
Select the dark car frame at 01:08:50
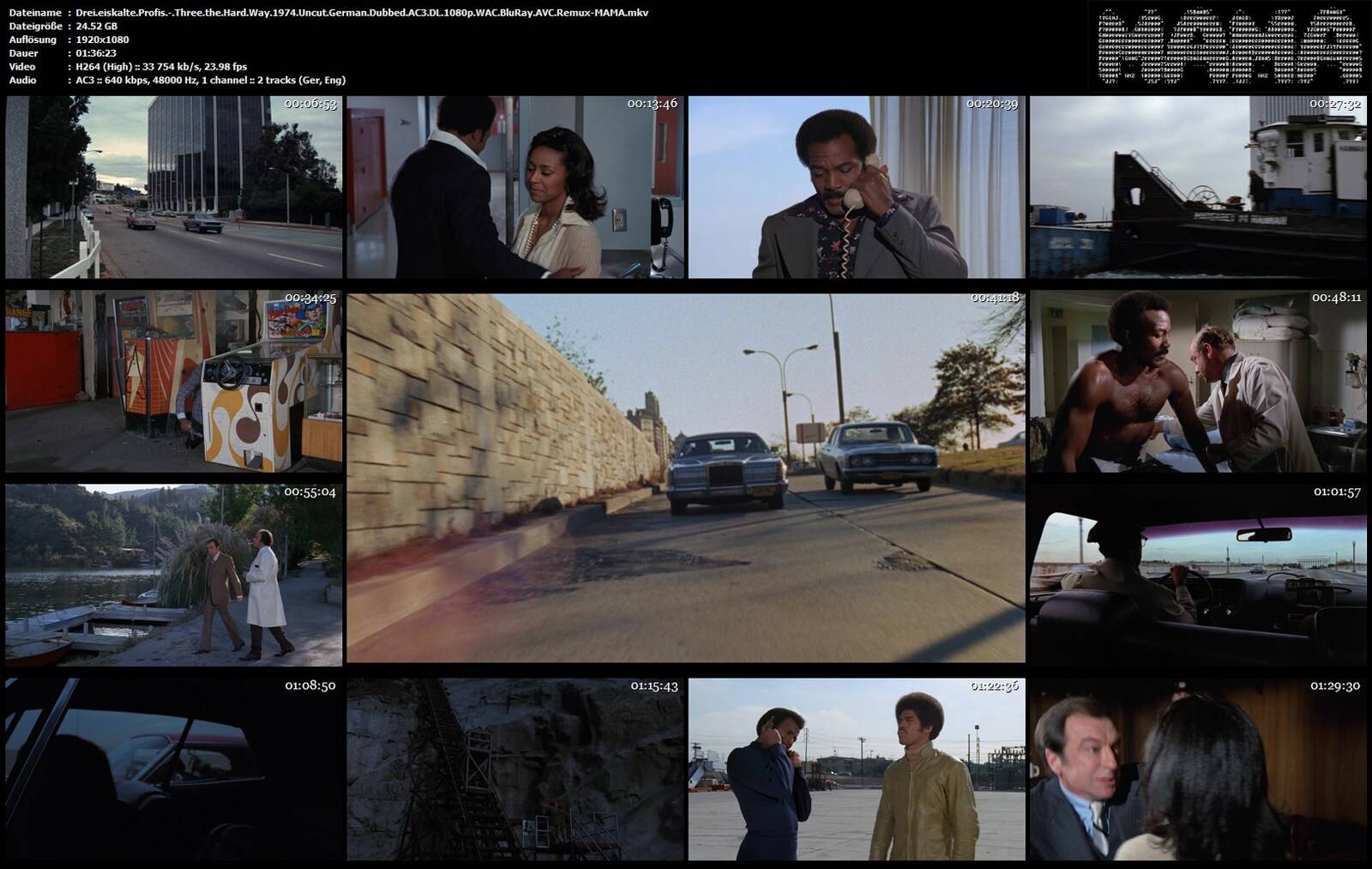pyautogui.click(x=174, y=769)
